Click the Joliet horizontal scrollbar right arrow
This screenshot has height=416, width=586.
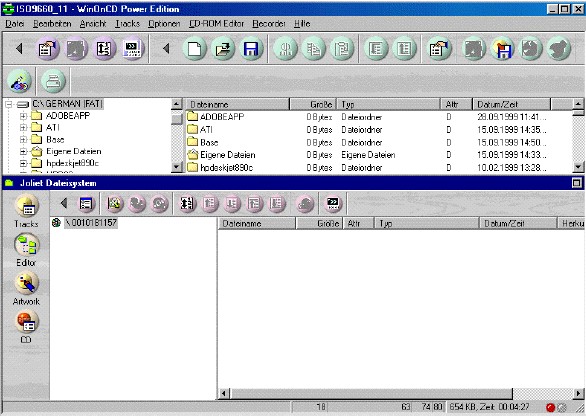coord(579,394)
